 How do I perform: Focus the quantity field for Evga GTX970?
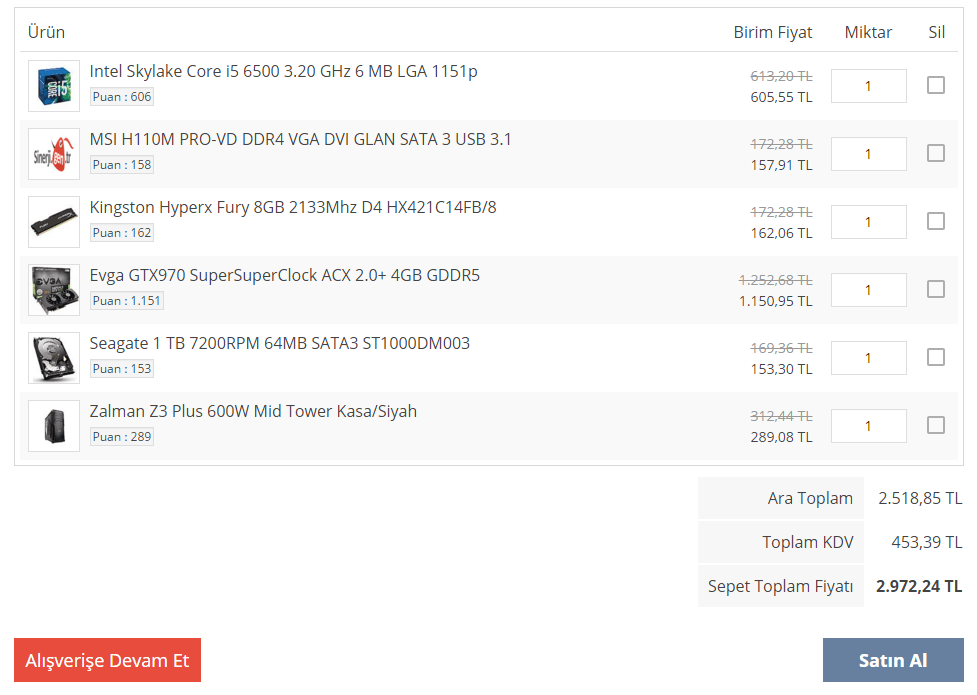(x=869, y=290)
